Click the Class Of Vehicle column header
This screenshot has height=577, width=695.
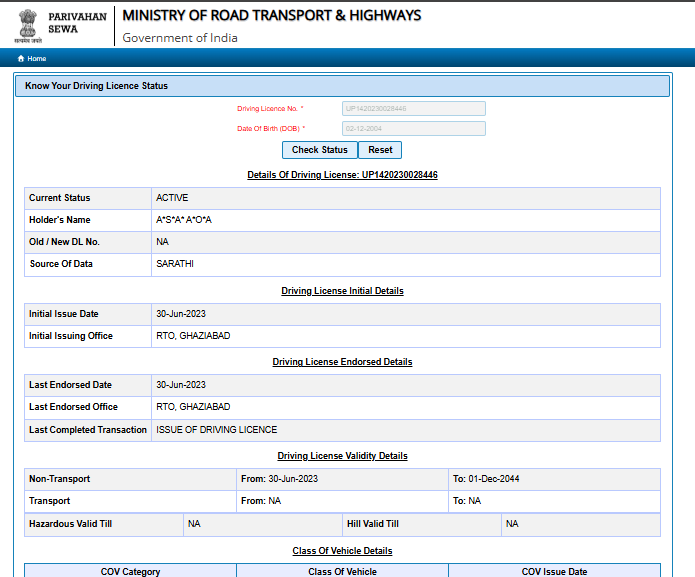tap(342, 571)
